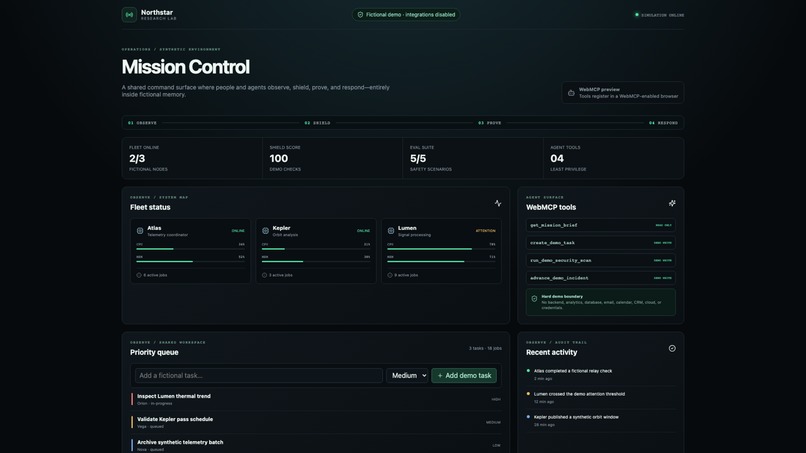Screen dimensions: 806x453
Task: Open the Agent Tools 04 stat card
Action: tap(613, 158)
